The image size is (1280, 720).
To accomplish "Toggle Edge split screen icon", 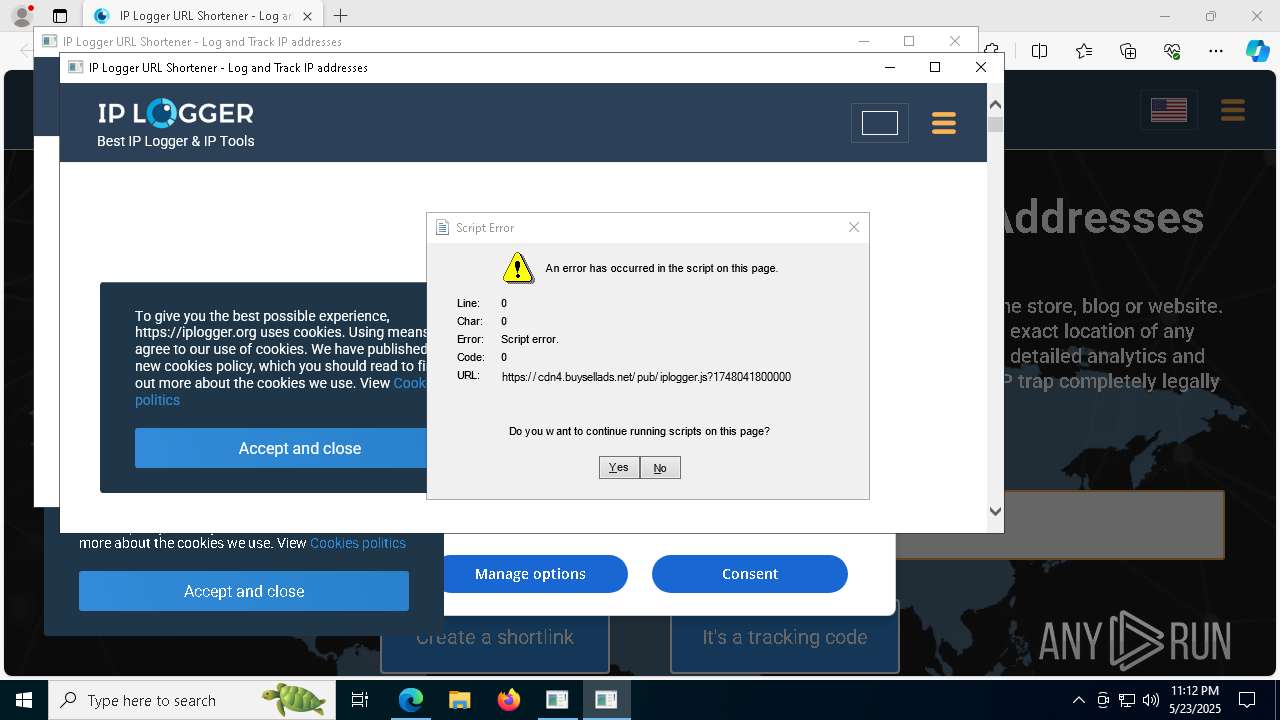I will click(x=1040, y=51).
